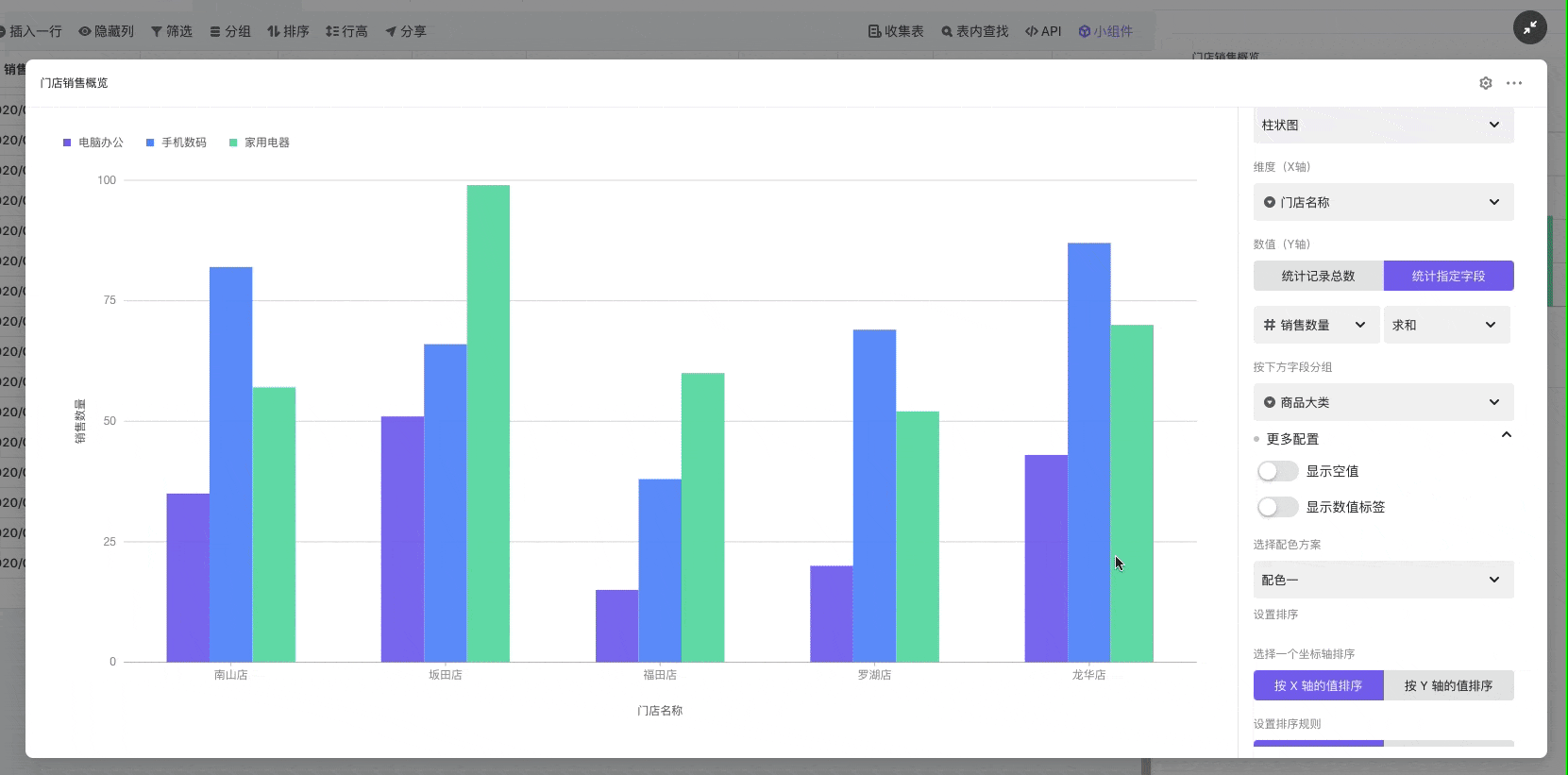Click the 排序 sort icon

point(274,31)
